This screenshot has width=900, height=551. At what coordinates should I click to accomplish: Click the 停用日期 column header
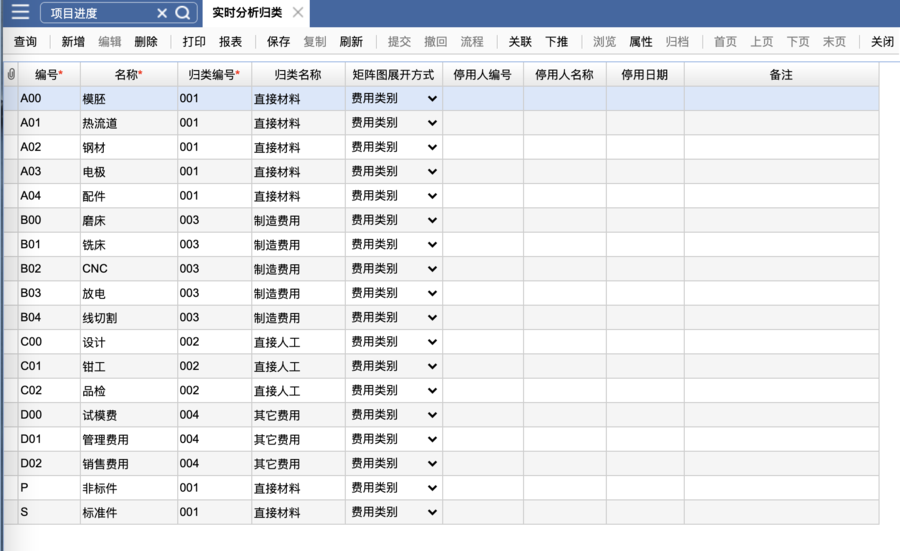[645, 75]
